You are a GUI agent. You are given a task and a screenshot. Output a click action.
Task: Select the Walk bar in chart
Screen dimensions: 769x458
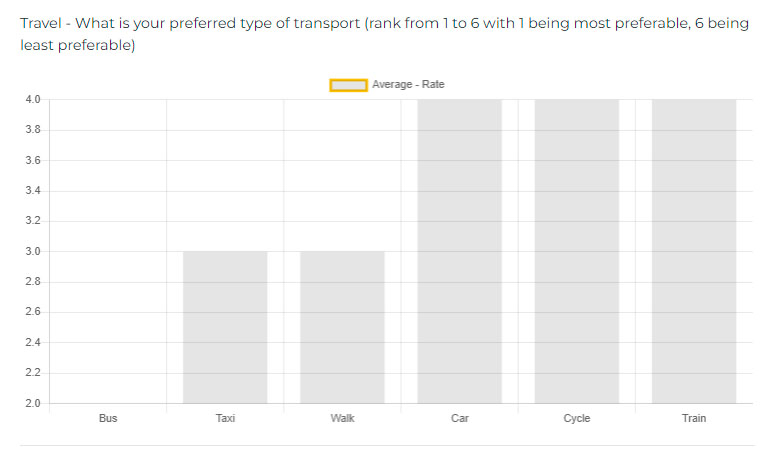click(x=342, y=327)
